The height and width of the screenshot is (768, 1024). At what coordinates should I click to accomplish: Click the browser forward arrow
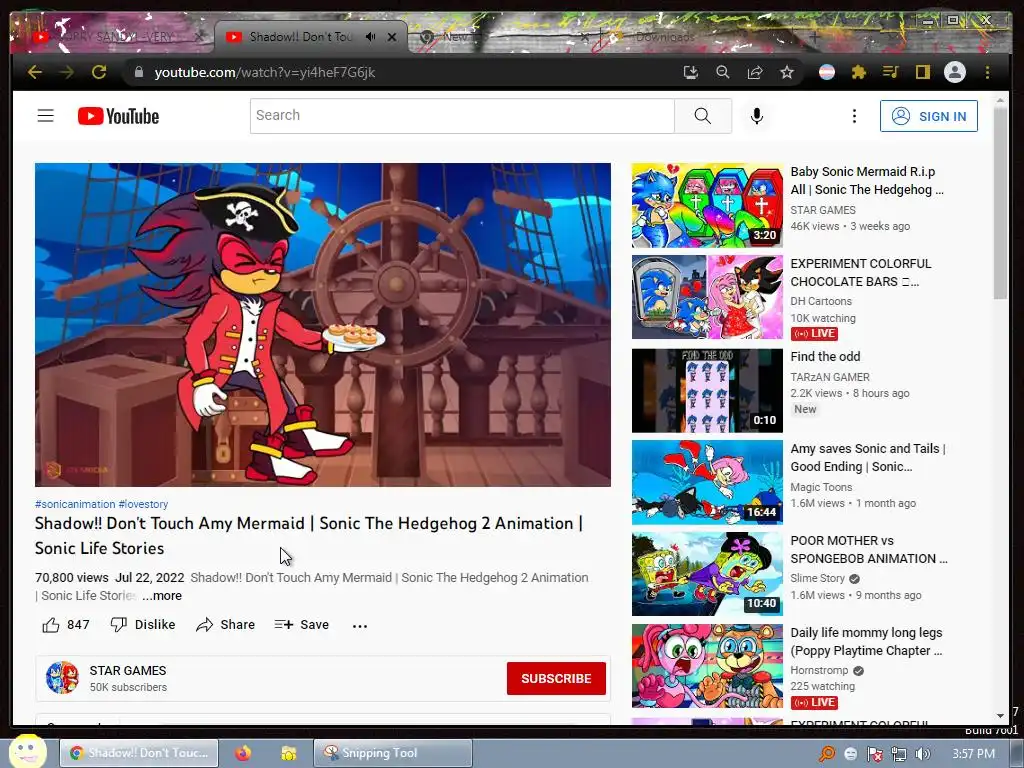(67, 72)
